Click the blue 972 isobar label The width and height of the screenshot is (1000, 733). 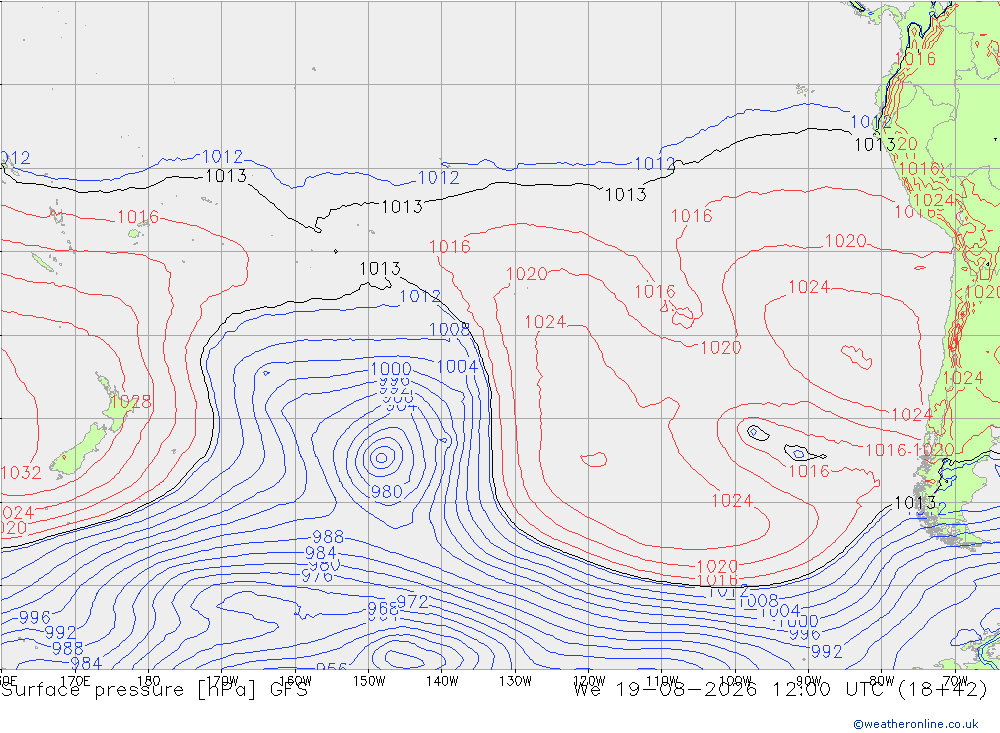(x=413, y=602)
